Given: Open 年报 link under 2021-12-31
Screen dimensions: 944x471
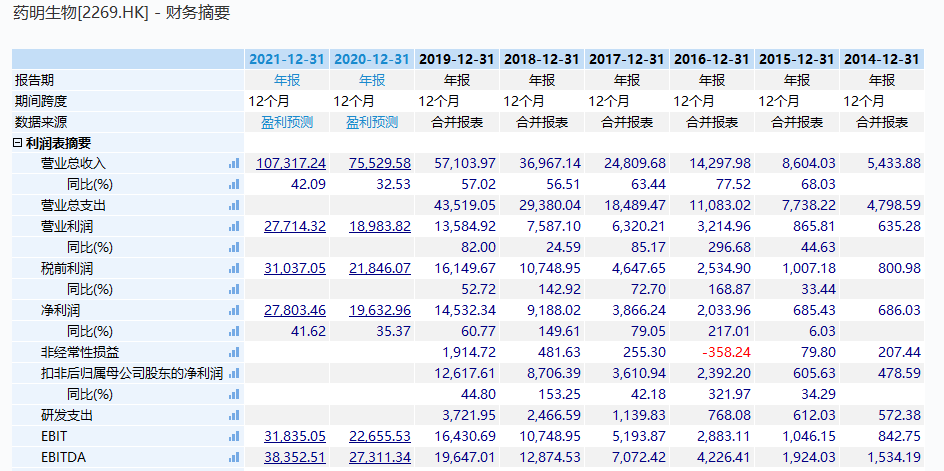Looking at the screenshot, I should click(287, 80).
